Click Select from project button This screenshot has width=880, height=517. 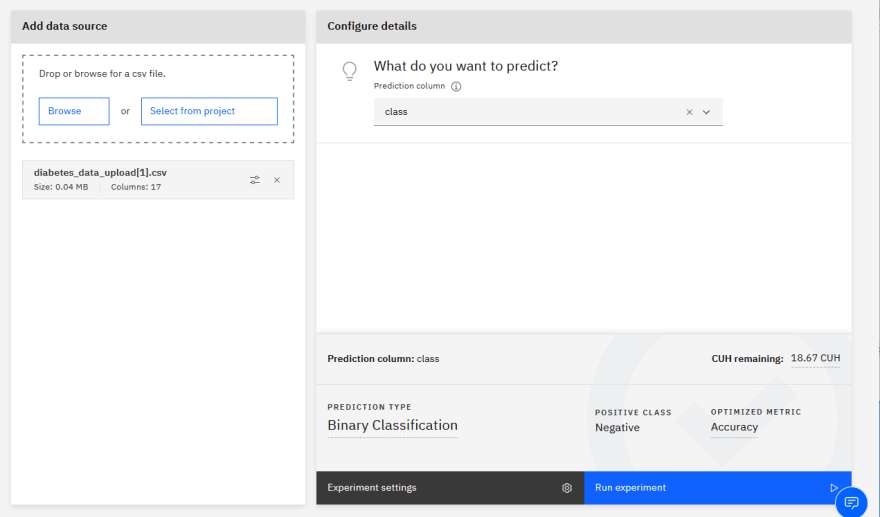tap(209, 111)
